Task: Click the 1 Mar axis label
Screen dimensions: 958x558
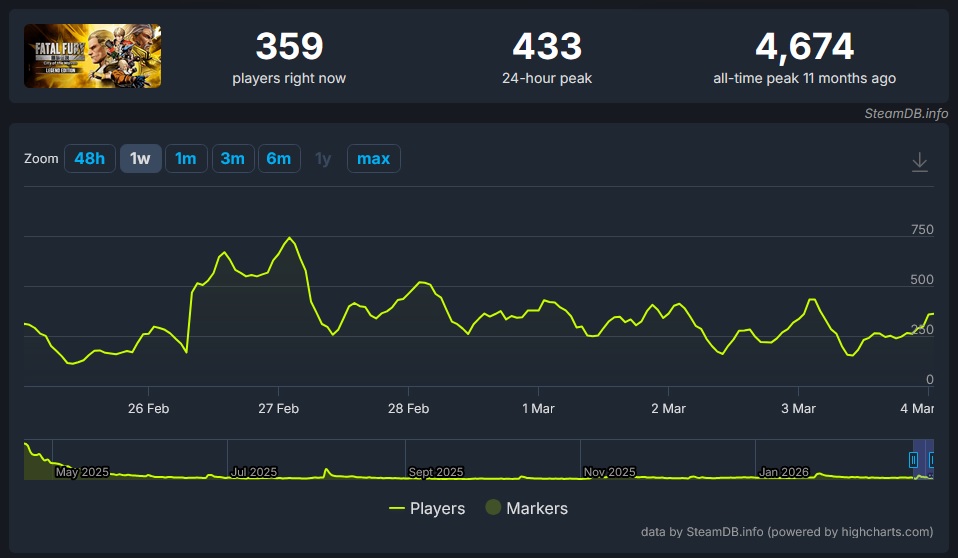Action: (538, 409)
